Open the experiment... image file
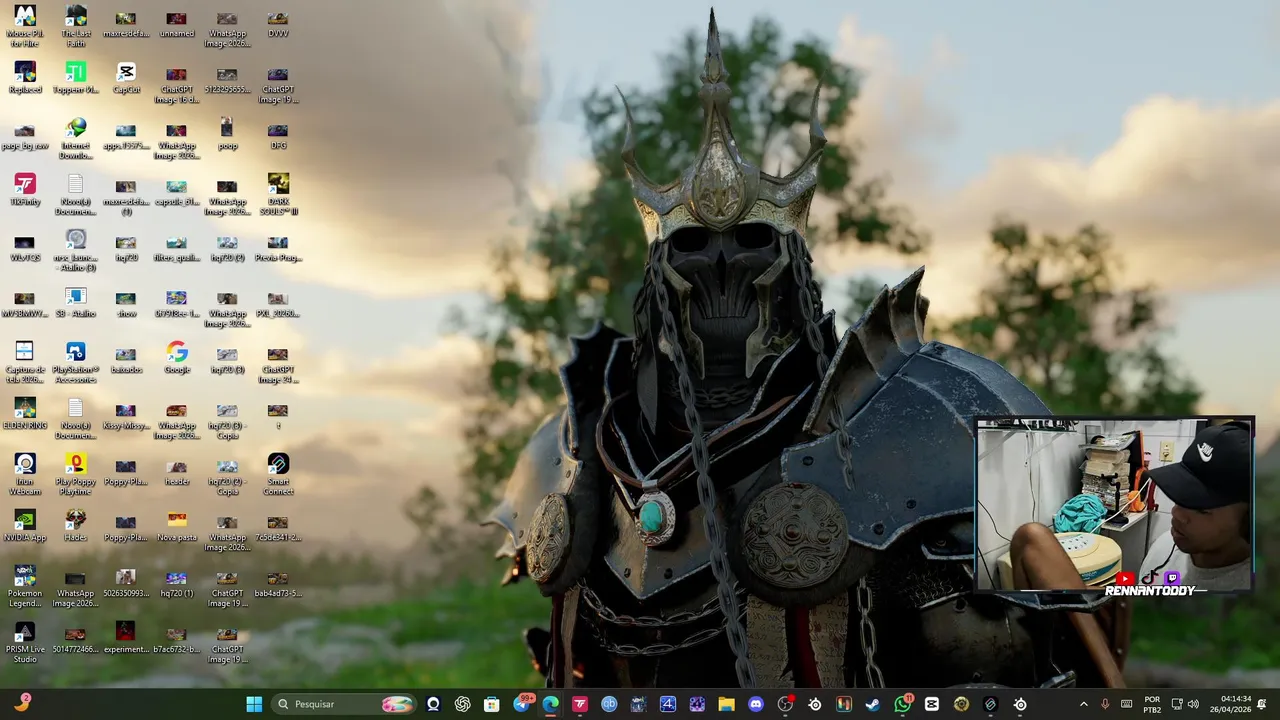 [x=126, y=638]
